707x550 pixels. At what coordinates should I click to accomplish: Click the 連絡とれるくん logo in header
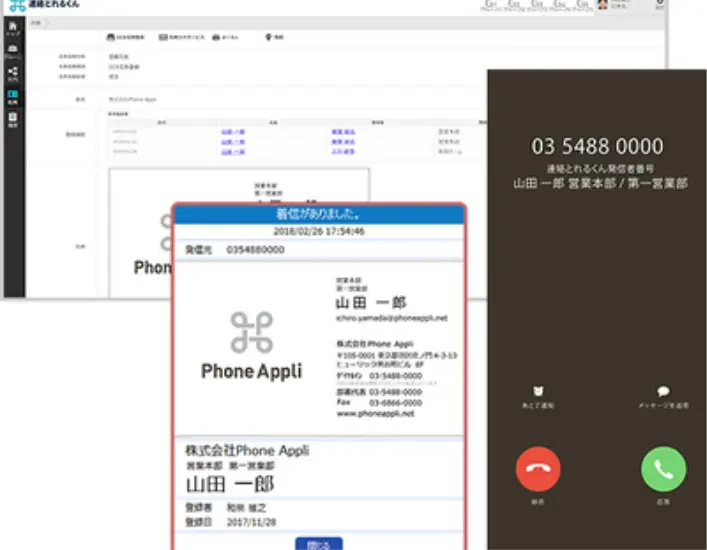(x=44, y=5)
